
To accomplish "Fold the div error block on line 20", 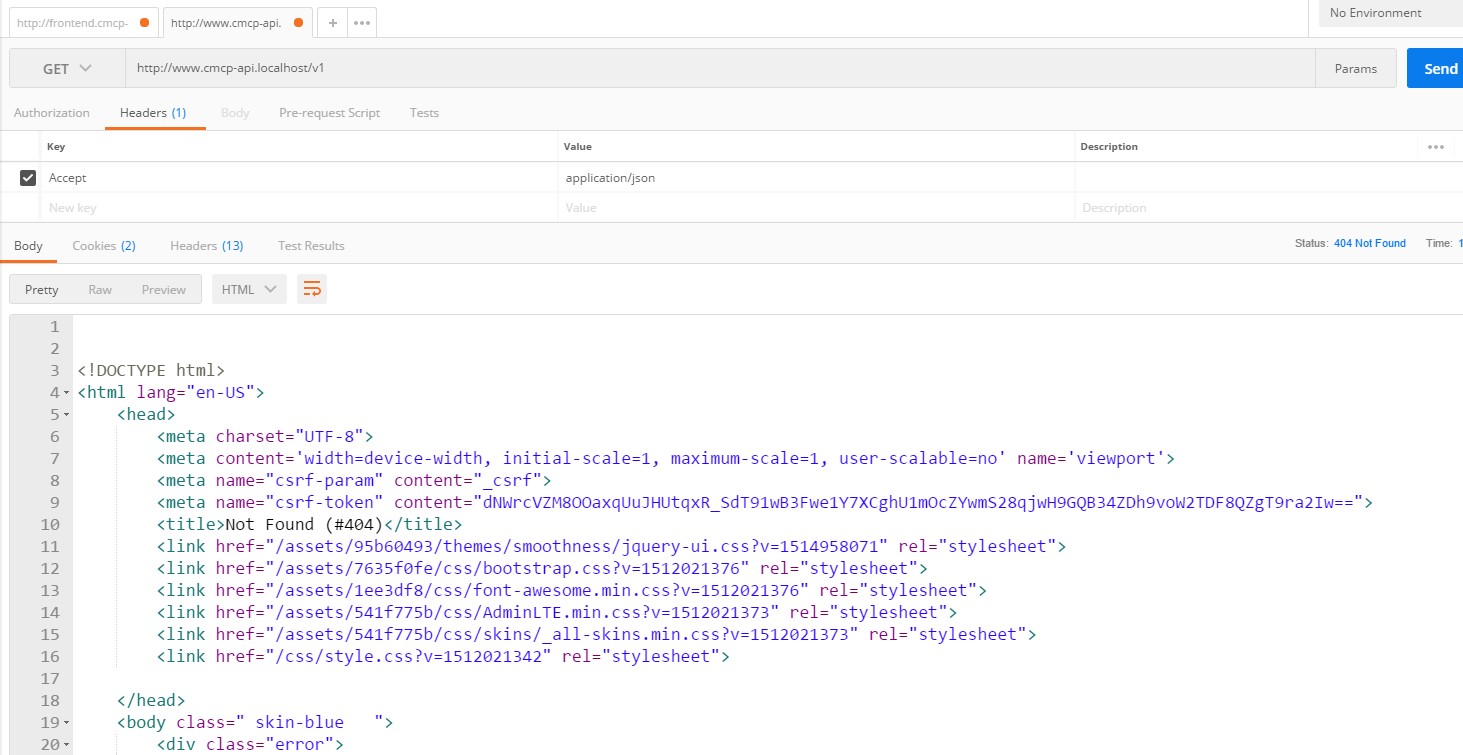I will (x=67, y=745).
